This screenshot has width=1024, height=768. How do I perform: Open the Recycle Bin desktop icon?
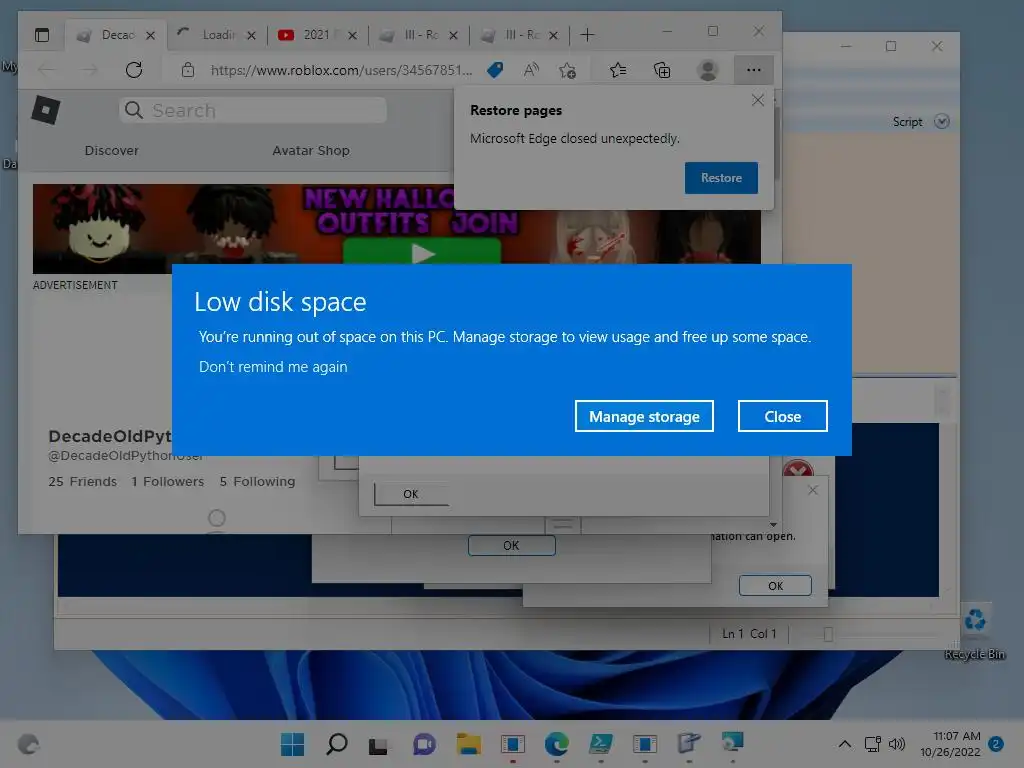point(975,632)
